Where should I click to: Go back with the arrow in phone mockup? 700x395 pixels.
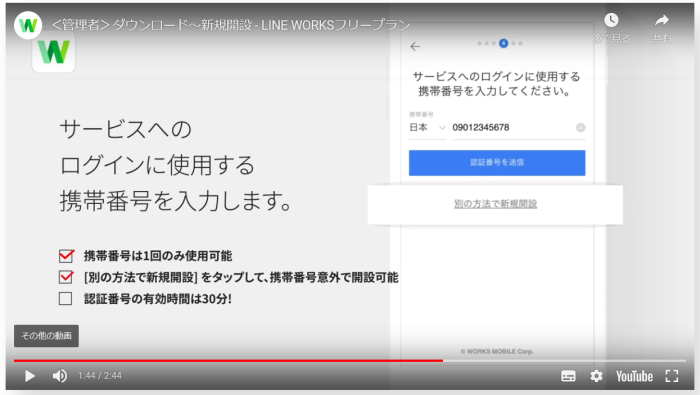(415, 46)
